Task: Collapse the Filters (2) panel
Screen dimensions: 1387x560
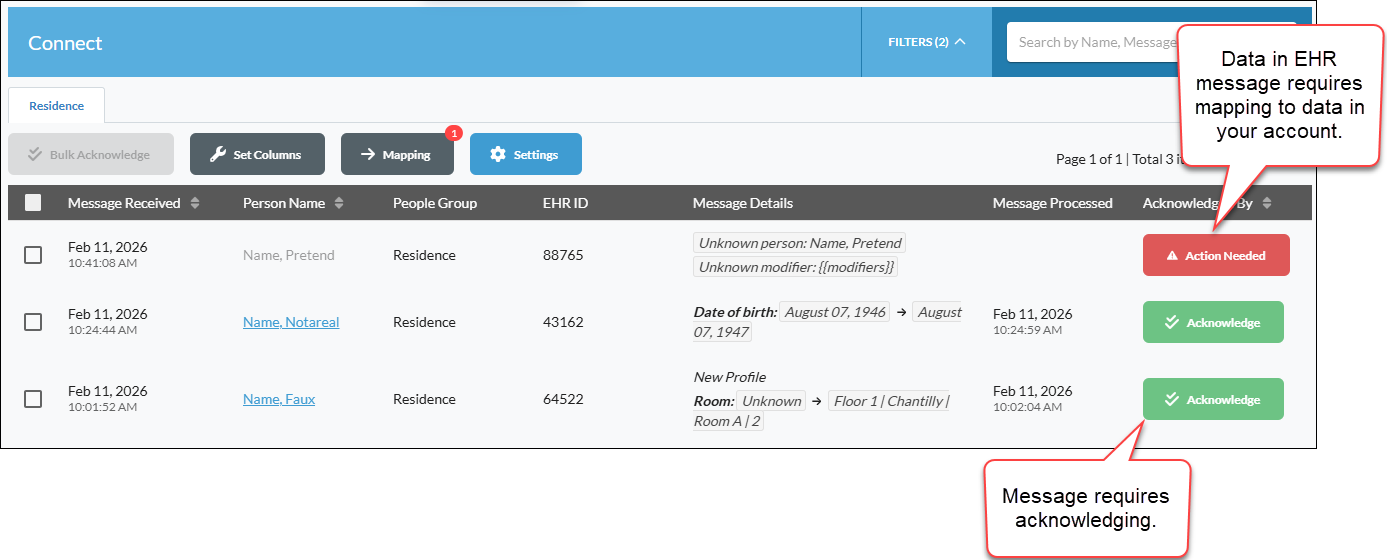Action: (927, 42)
